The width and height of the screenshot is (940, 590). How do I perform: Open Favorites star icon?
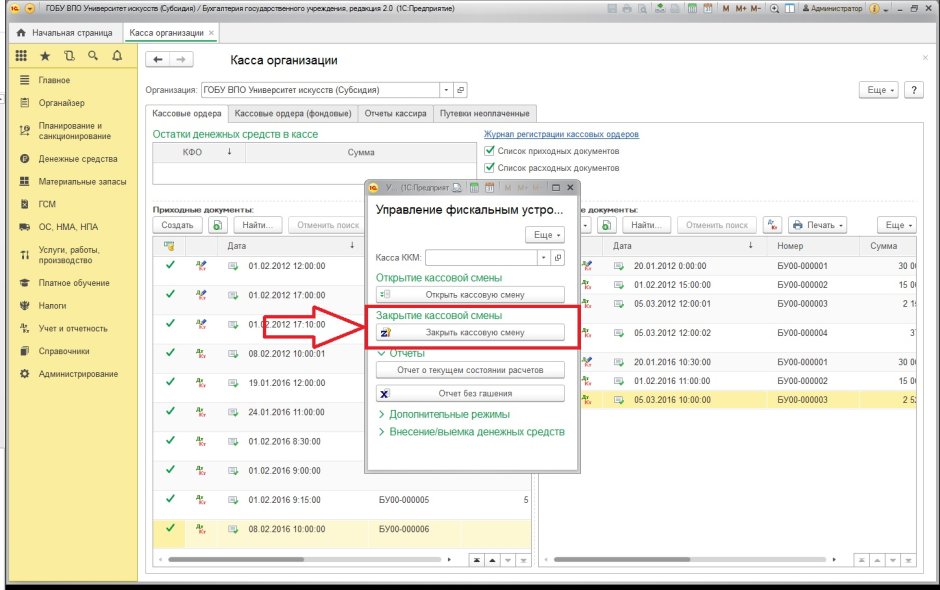[x=45, y=56]
